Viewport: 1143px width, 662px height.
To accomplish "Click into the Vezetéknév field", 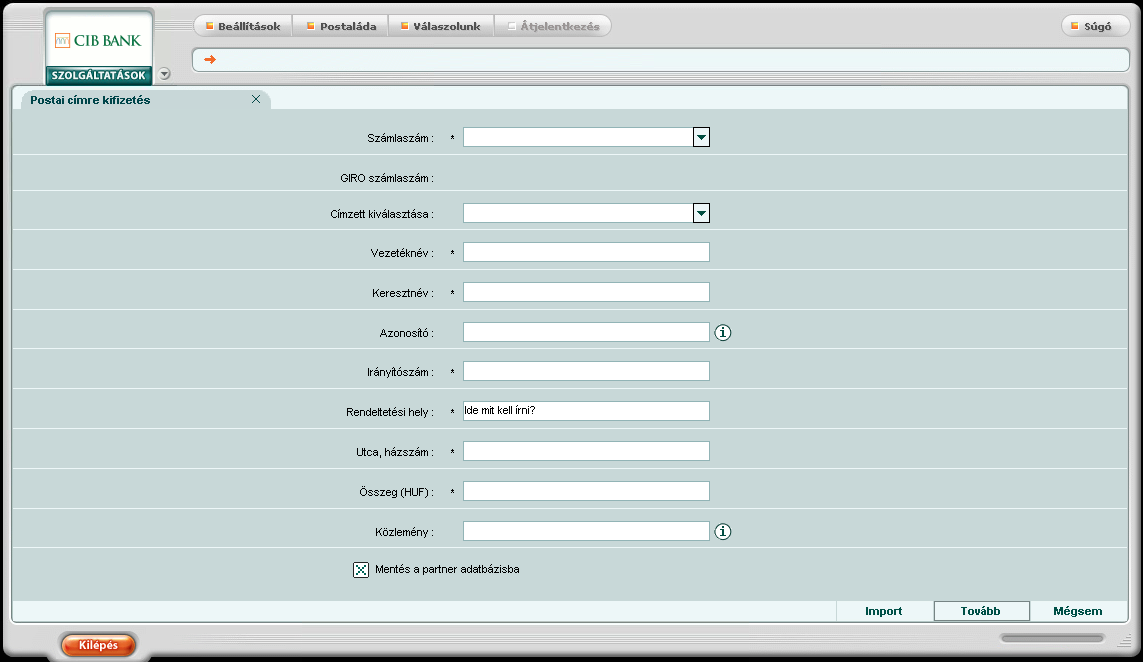I will click(x=586, y=252).
